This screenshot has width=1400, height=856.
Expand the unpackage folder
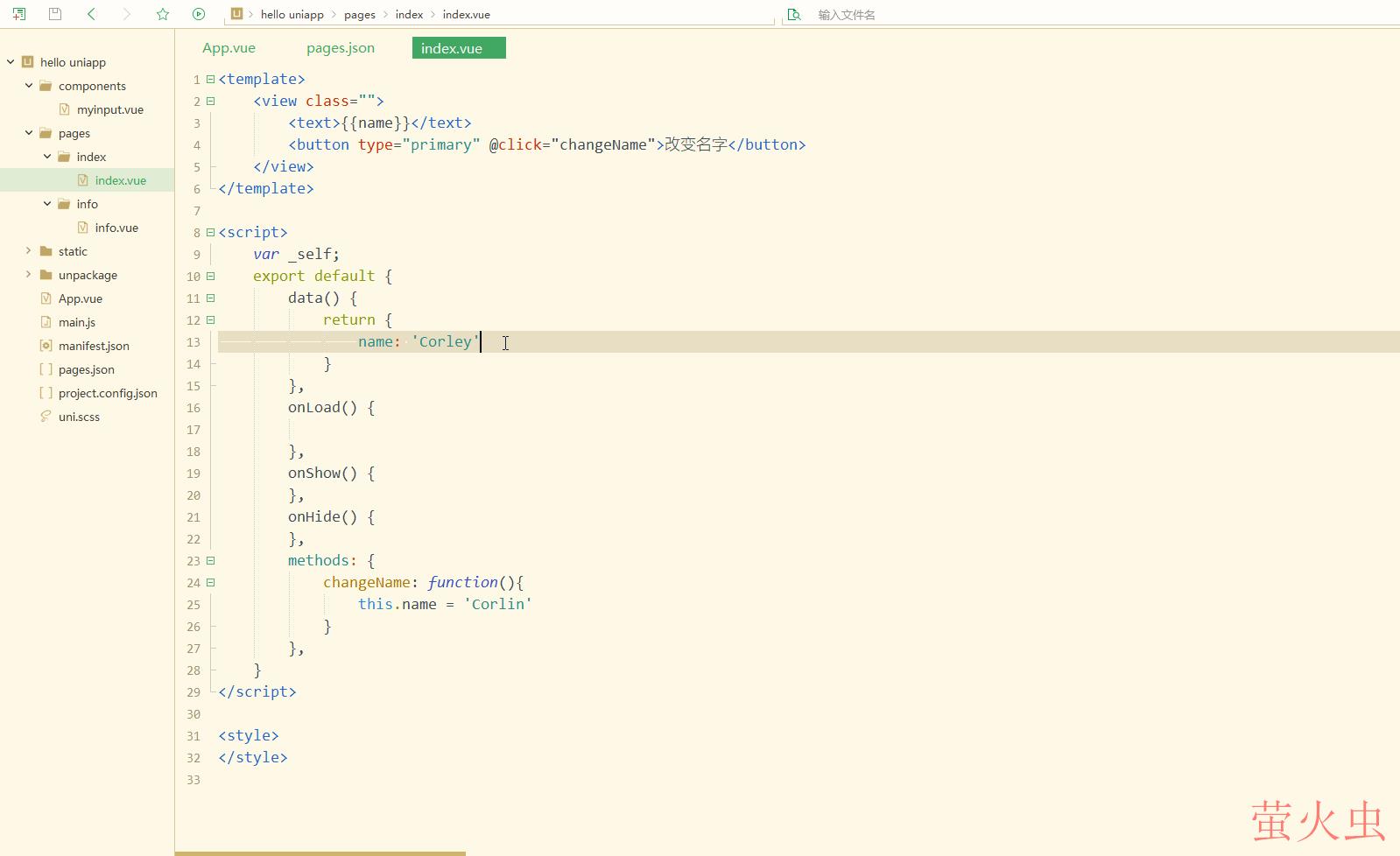(x=29, y=275)
